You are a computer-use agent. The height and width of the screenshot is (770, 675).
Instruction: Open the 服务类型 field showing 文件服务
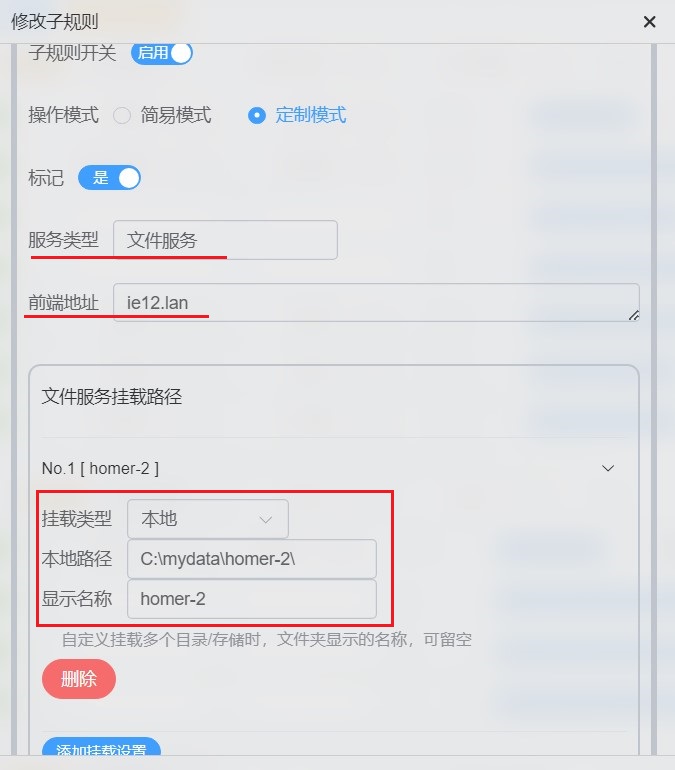pos(225,240)
